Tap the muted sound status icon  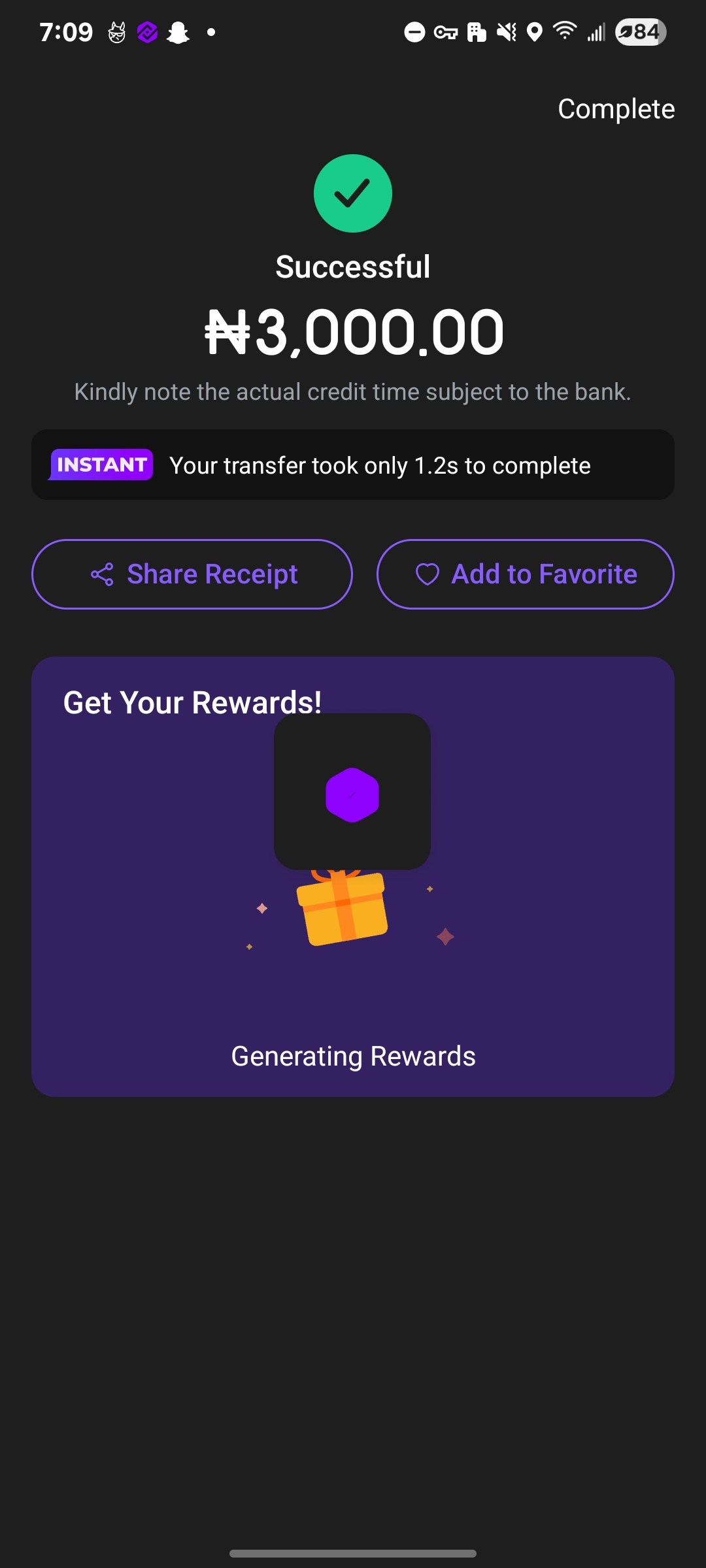pos(507,32)
